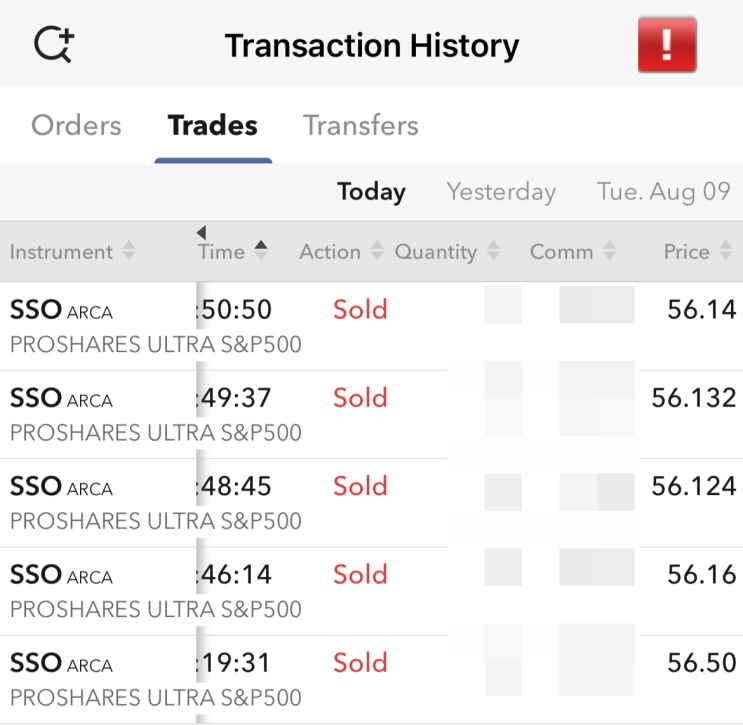This screenshot has height=725, width=743.
Task: Open the search-with-plus magnifier icon
Action: click(54, 44)
